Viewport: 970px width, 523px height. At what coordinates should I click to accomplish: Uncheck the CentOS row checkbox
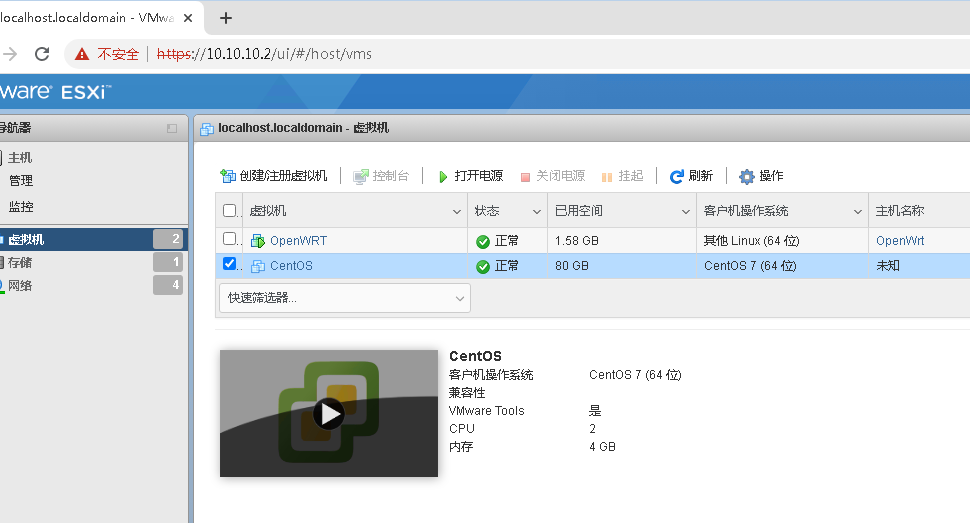tap(230, 264)
